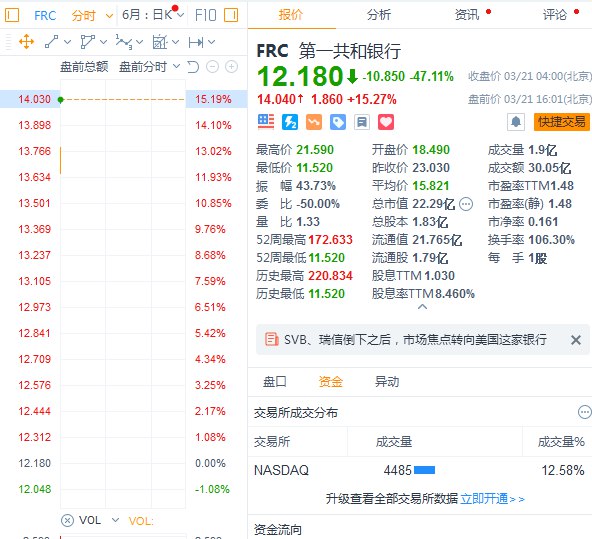Click the 14.030 price axis marker

click(34, 99)
